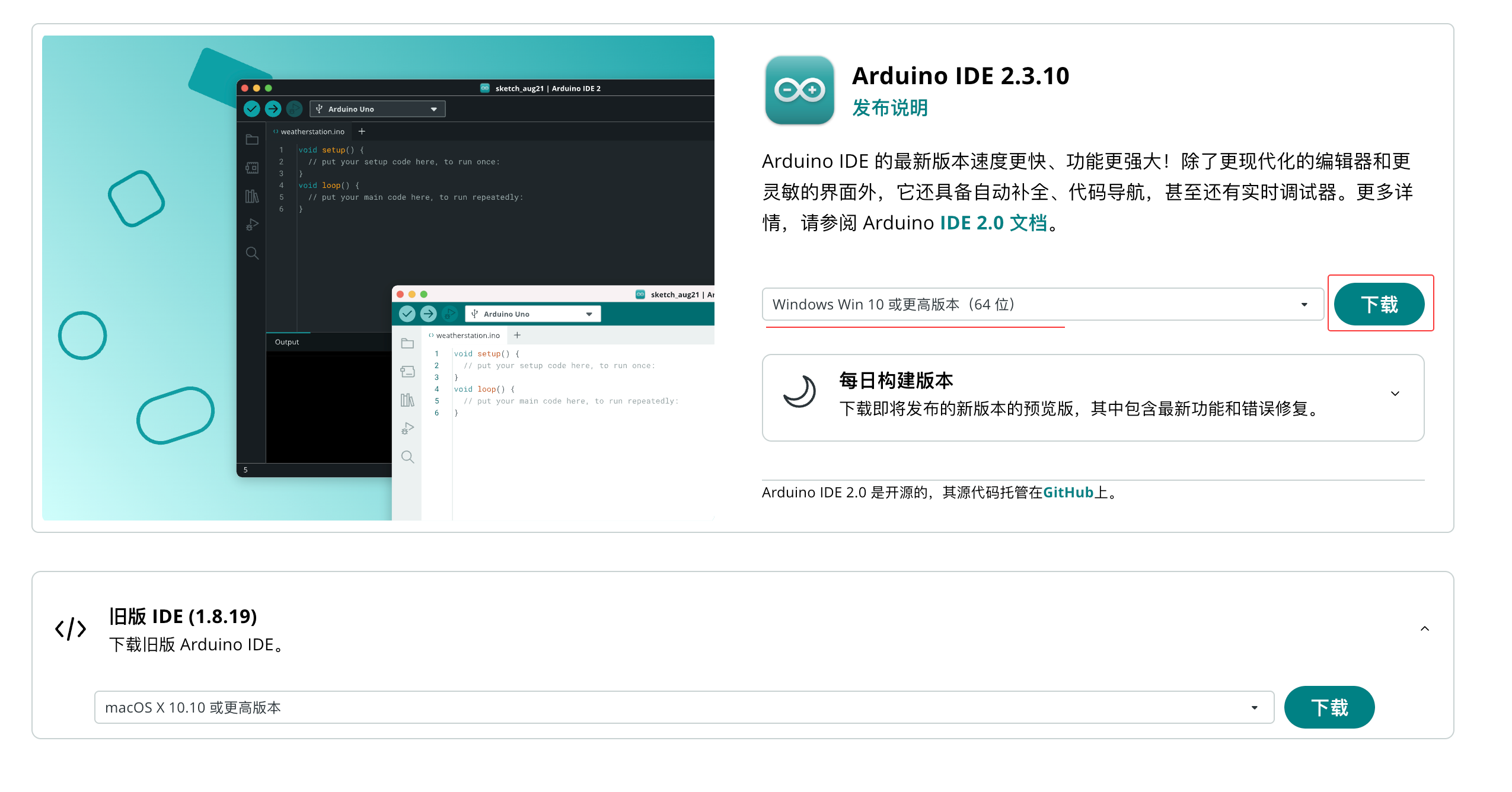This screenshot has height=792, width=1512.
Task: Open Sketchbook folder icon in dark sidebar
Action: point(252,140)
